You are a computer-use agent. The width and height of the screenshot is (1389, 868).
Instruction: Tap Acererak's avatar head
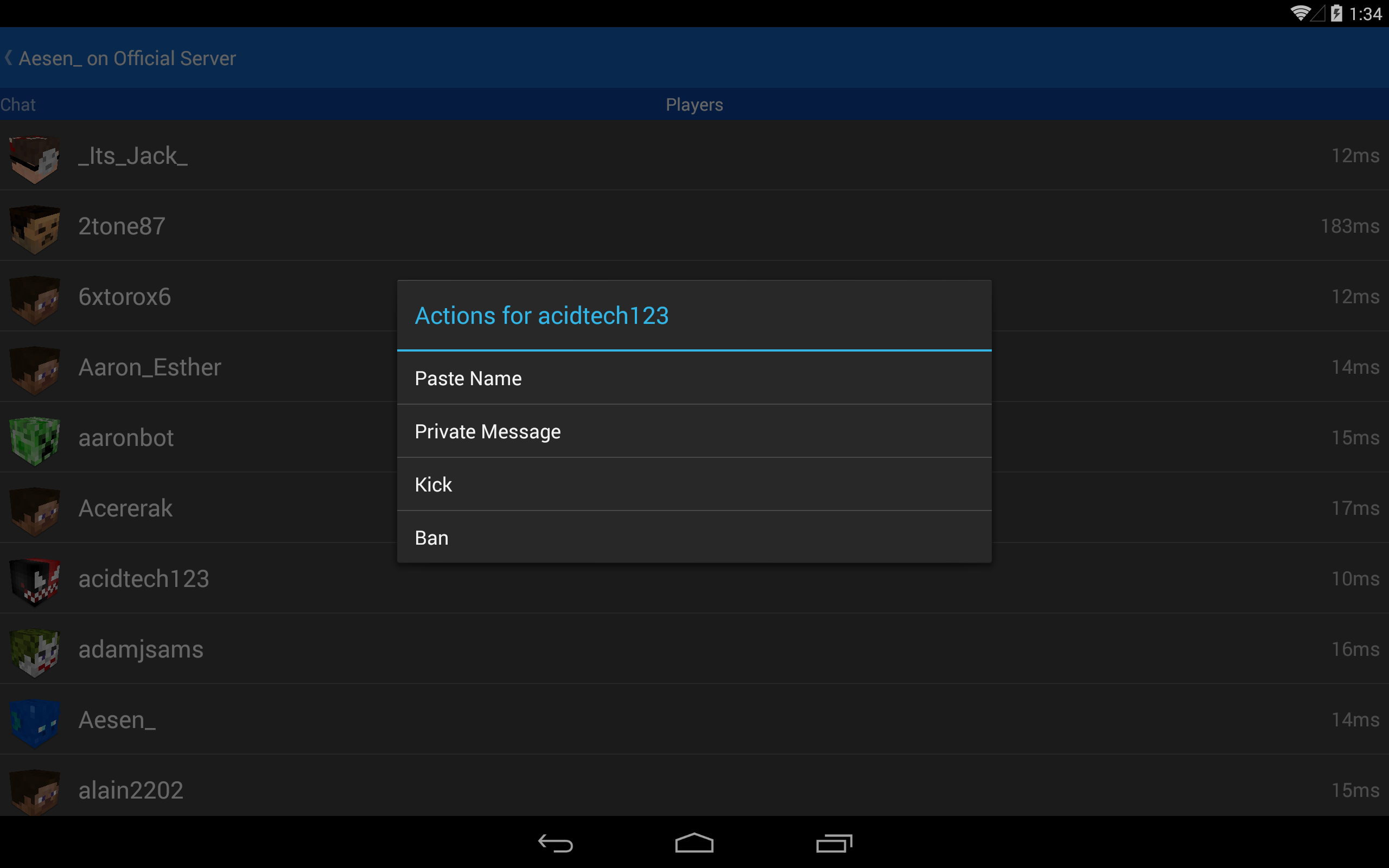(34, 512)
